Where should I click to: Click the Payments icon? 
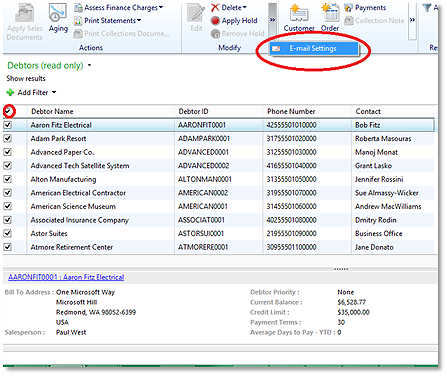click(x=349, y=8)
